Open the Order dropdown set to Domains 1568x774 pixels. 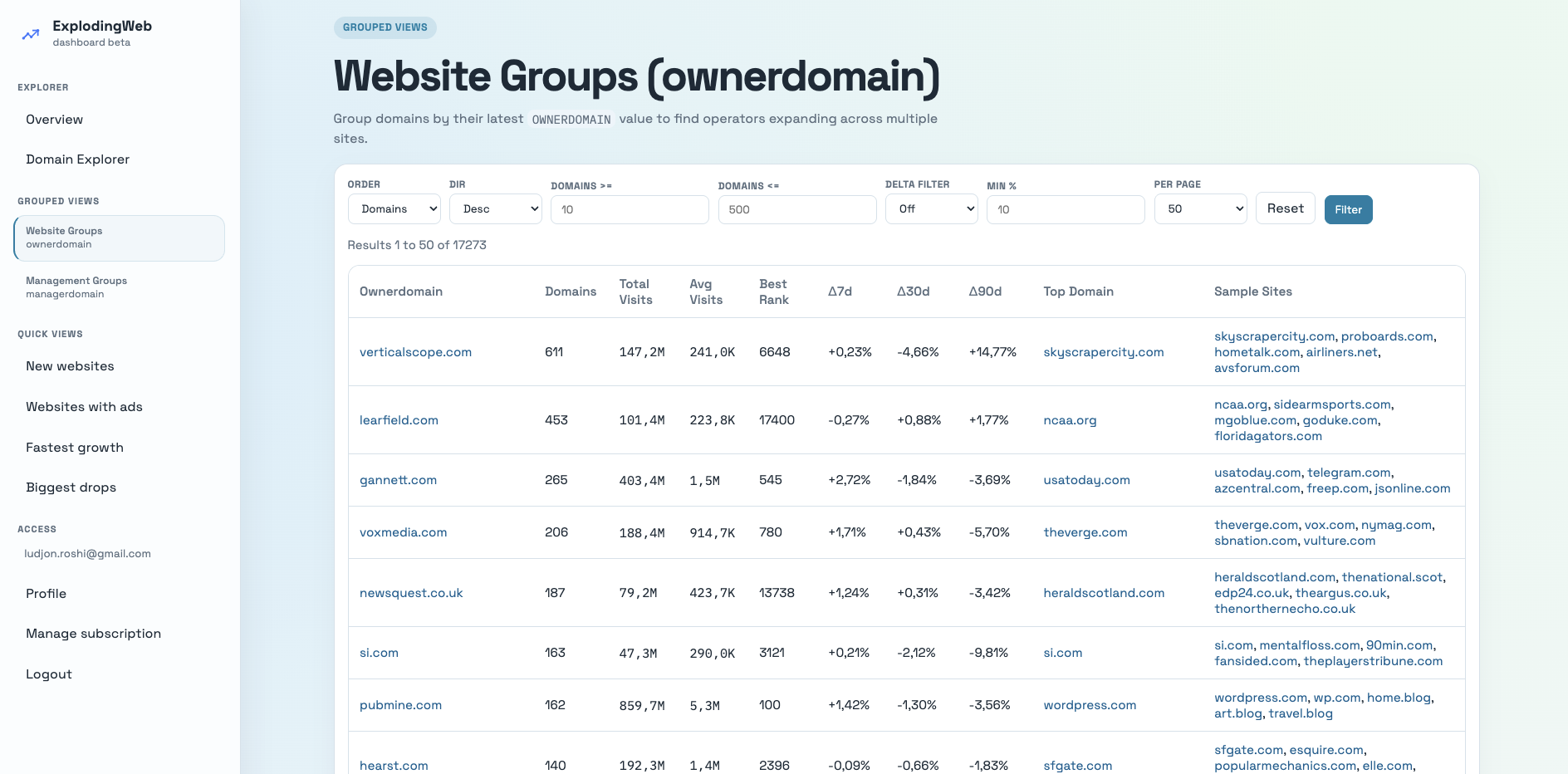pos(394,209)
